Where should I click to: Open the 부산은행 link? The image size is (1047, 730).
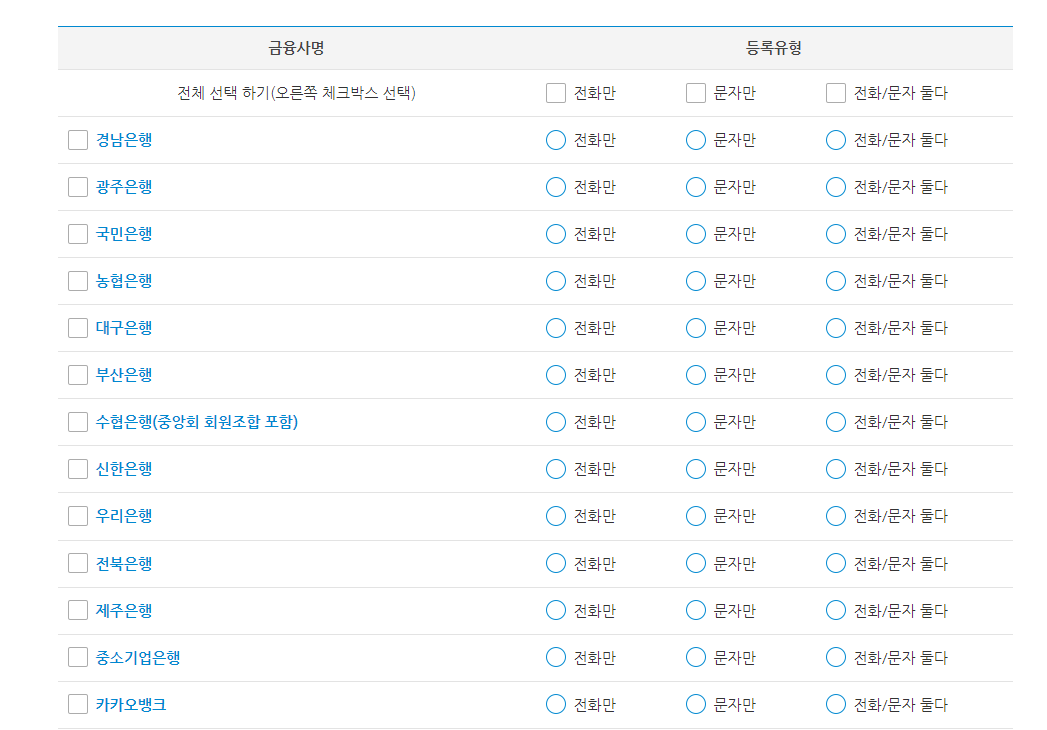(x=124, y=375)
